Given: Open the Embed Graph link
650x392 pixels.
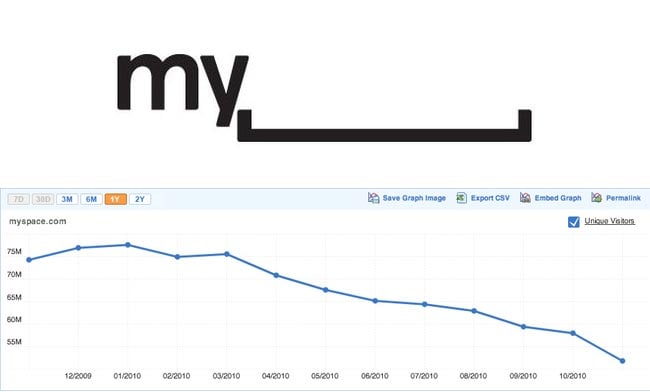Looking at the screenshot, I should click(x=558, y=198).
